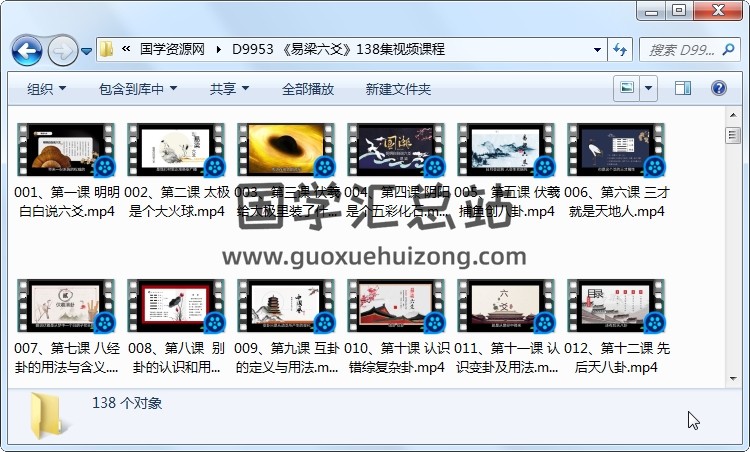Image resolution: width=750 pixels, height=452 pixels.
Task: Open the 包含到库中 dropdown menu
Action: [138, 89]
